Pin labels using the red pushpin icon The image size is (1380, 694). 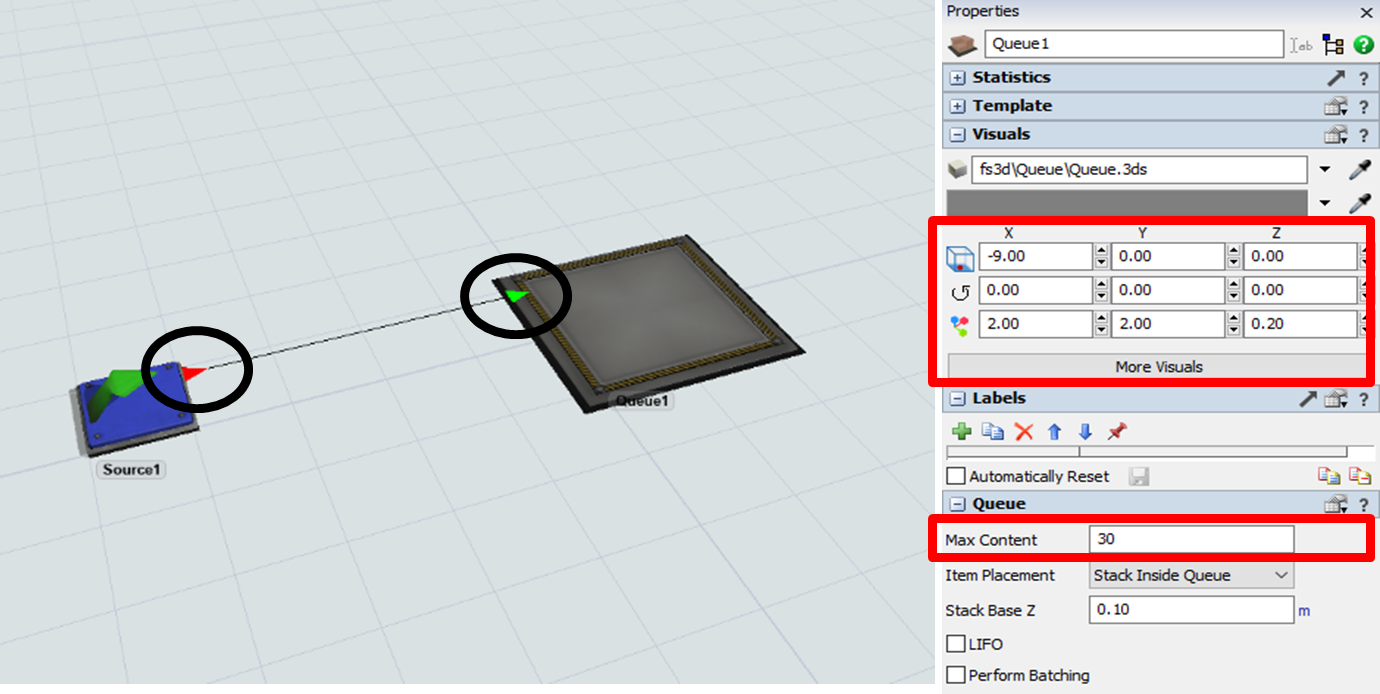click(x=1117, y=432)
